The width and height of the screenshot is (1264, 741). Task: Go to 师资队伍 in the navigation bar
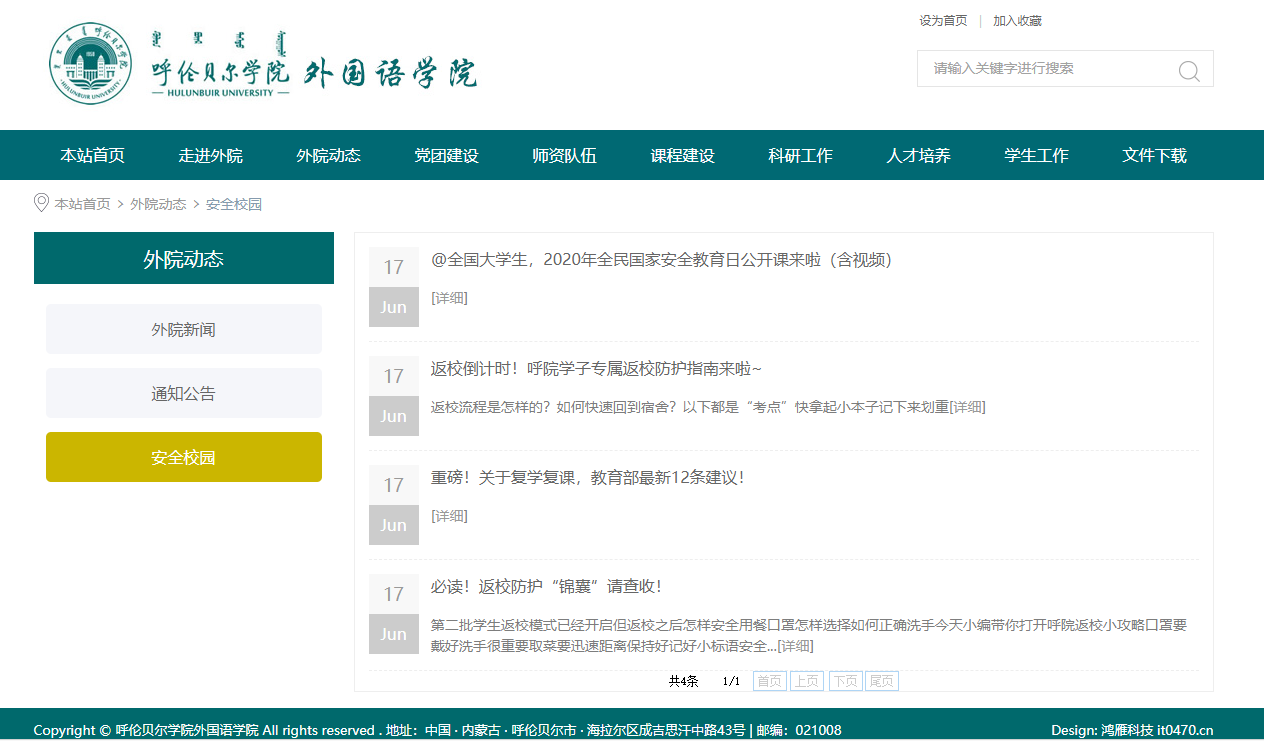(x=564, y=155)
